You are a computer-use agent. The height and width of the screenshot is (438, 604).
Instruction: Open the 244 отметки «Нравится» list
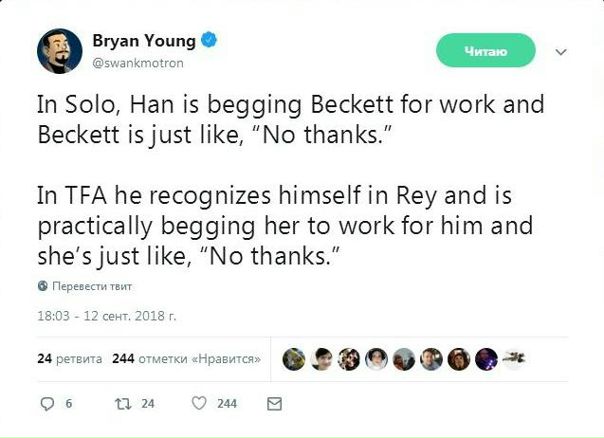[187, 358]
